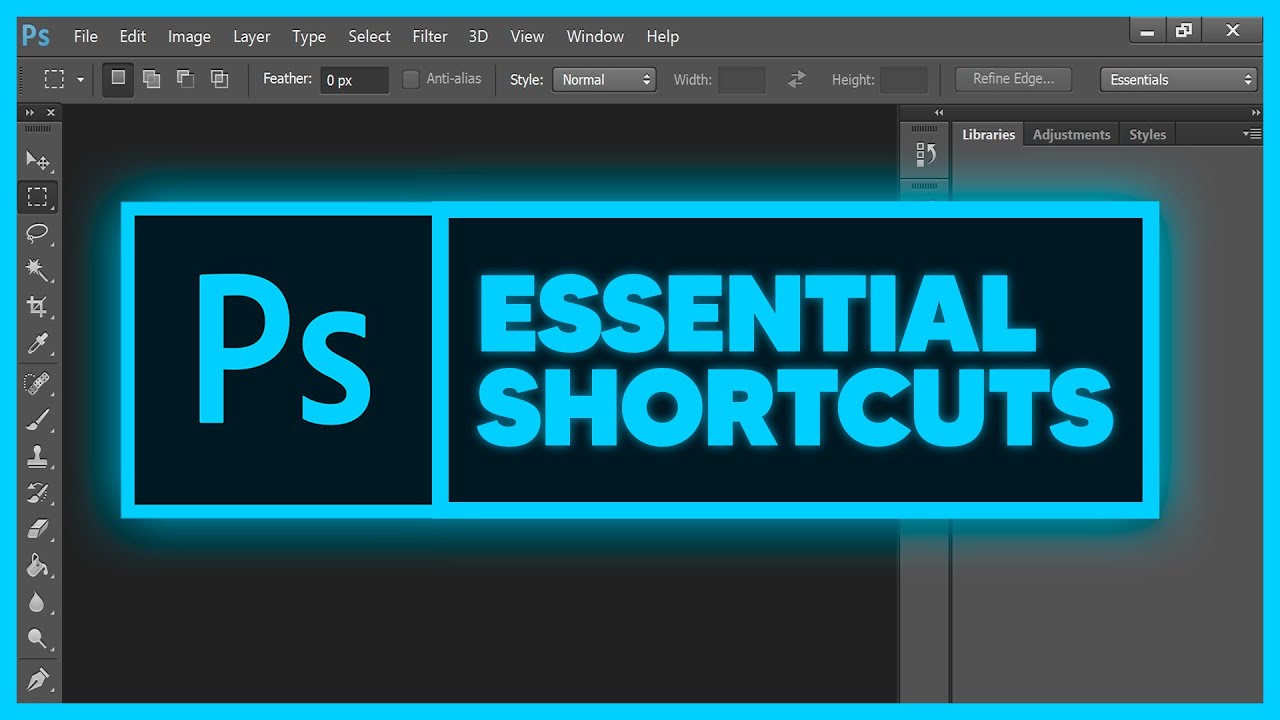Select the Eraser tool
1280x720 pixels.
coord(37,530)
